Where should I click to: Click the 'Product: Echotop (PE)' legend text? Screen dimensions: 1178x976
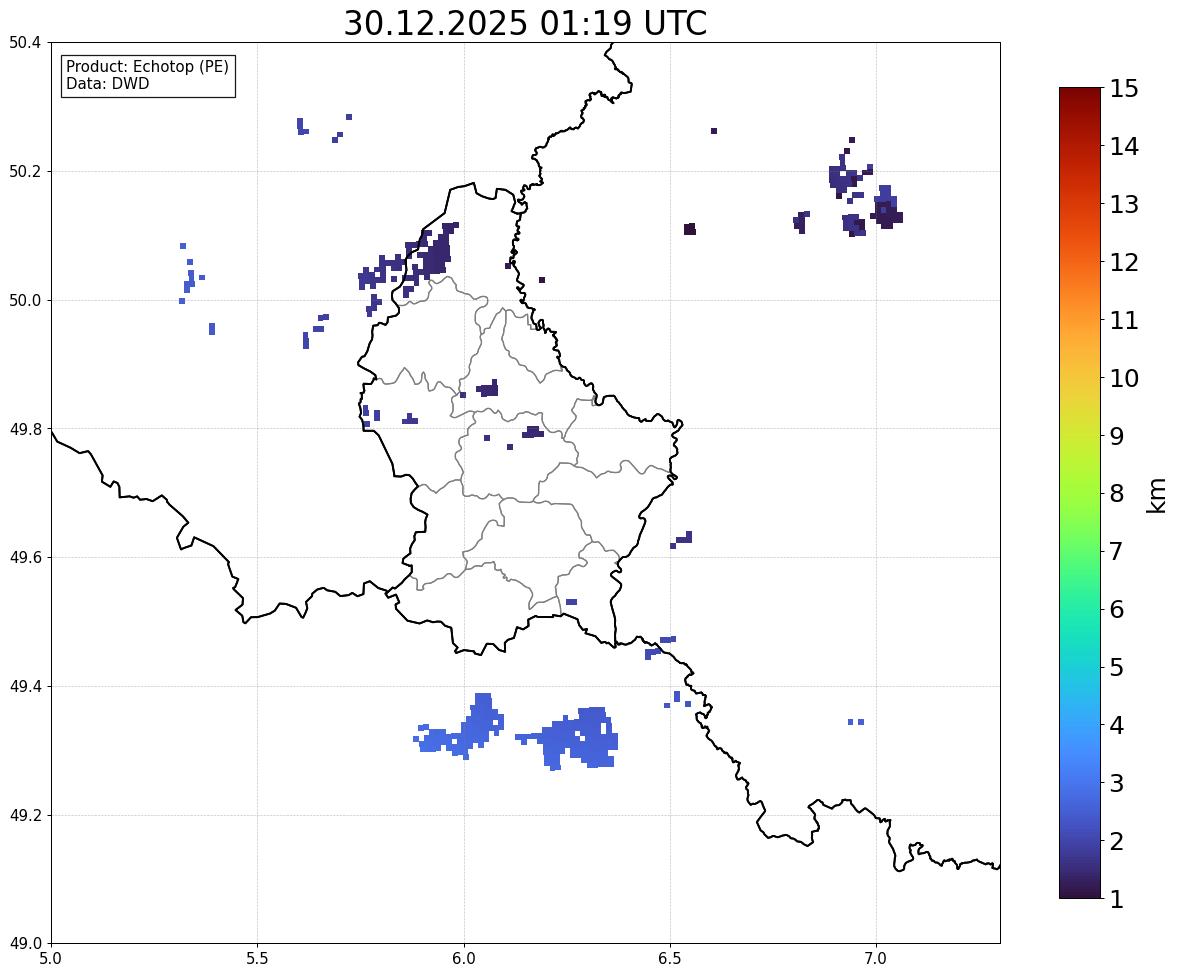tap(147, 66)
